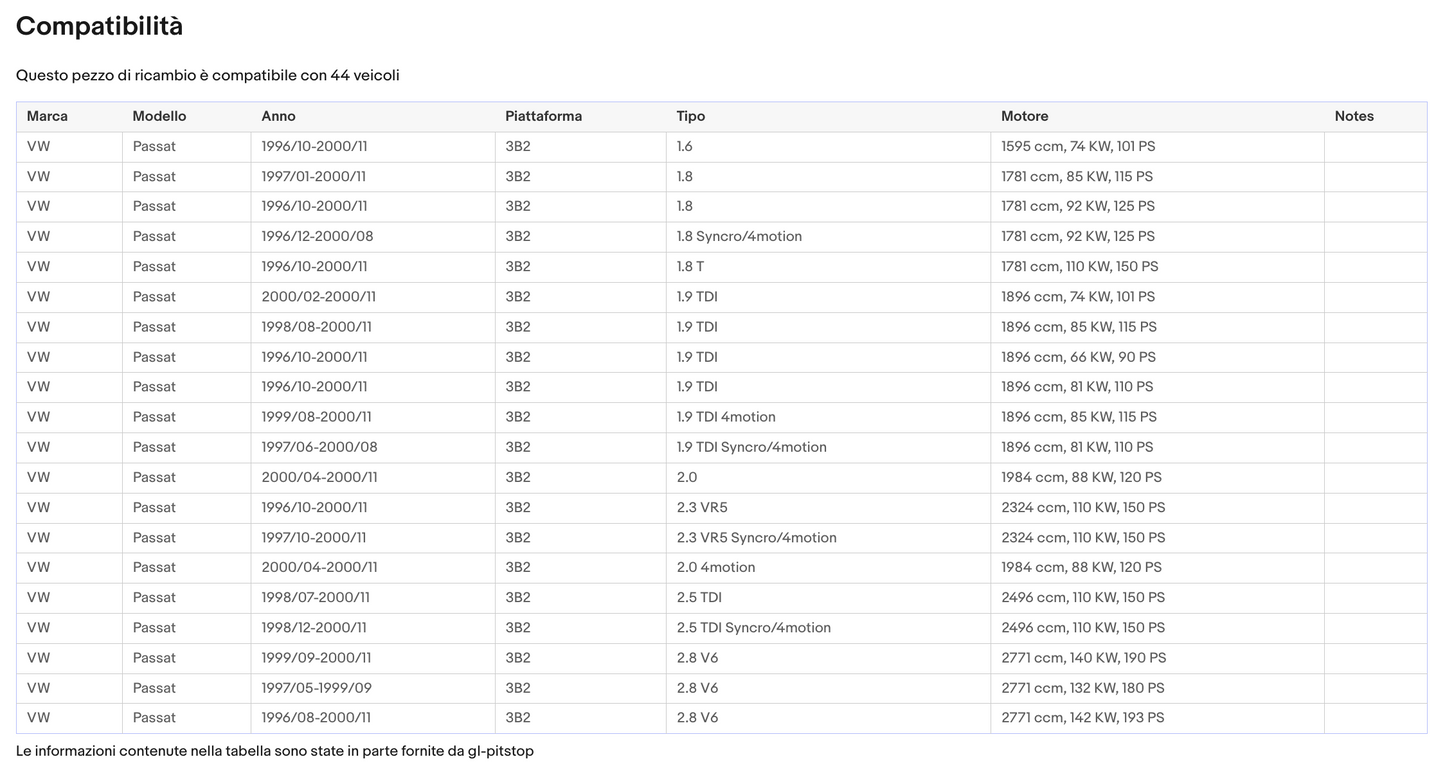1445x766 pixels.
Task: Click the 2771 ccm, 142 KW engine cell
Action: [1082, 717]
